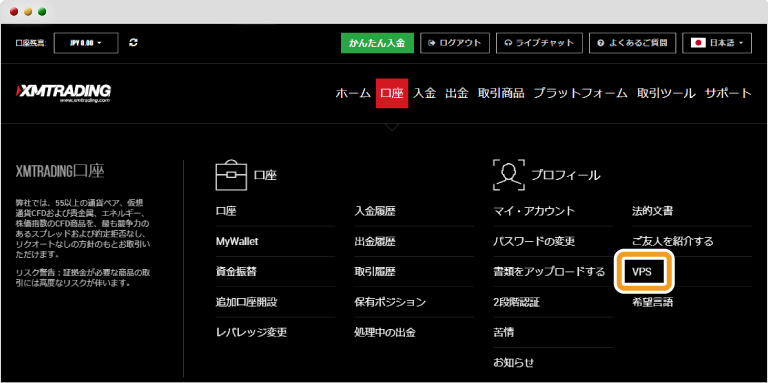
Task: Click the red macOS close window button
Action: pyautogui.click(x=14, y=12)
